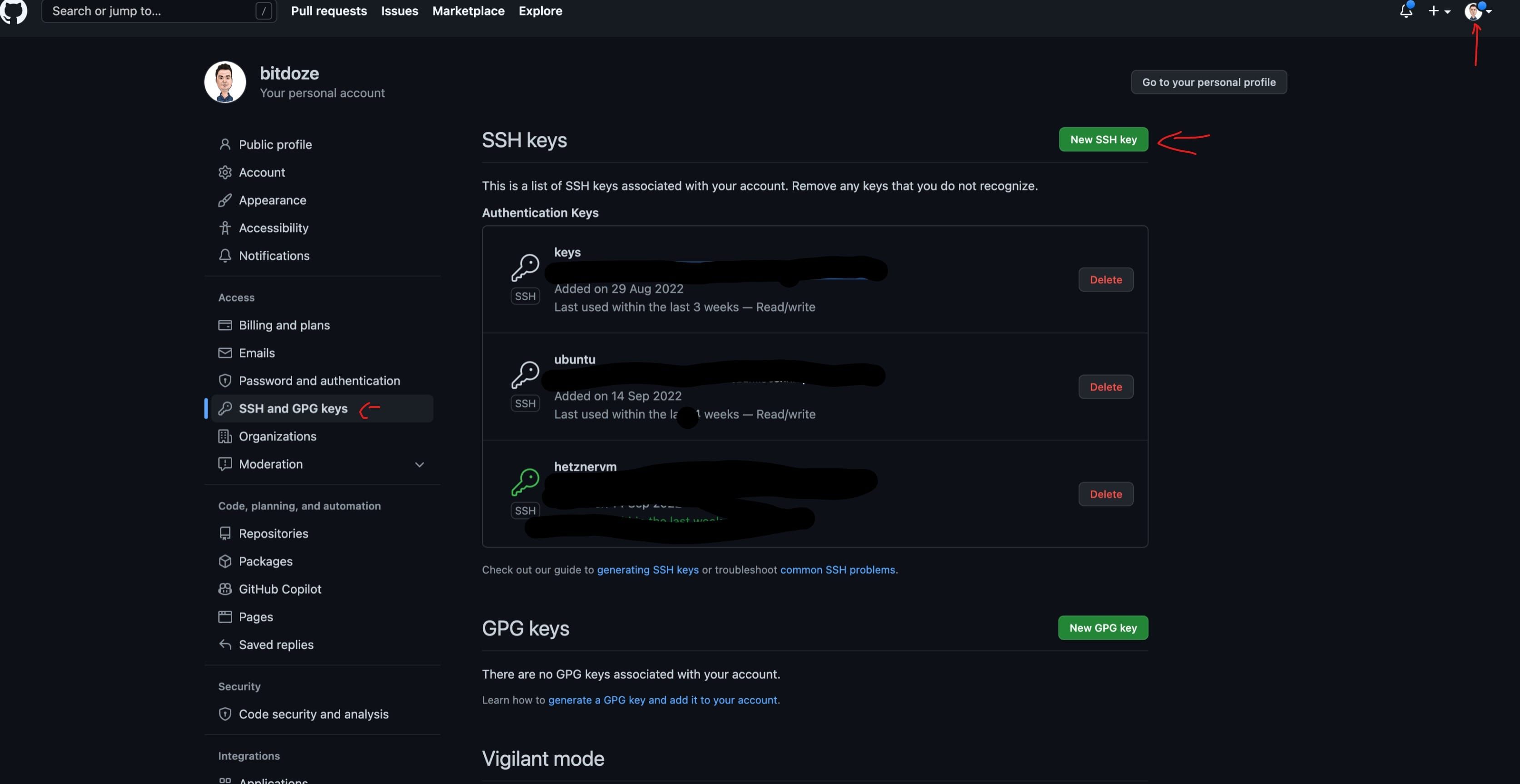
Task: Open Accessibility settings
Action: [273, 228]
